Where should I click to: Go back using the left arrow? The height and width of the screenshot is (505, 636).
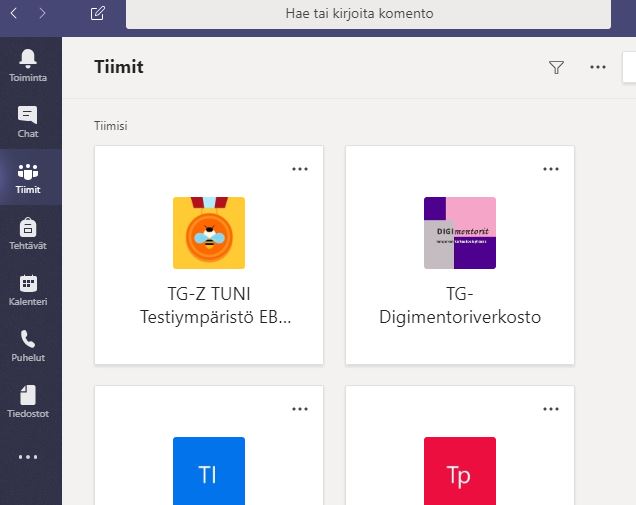[15, 14]
